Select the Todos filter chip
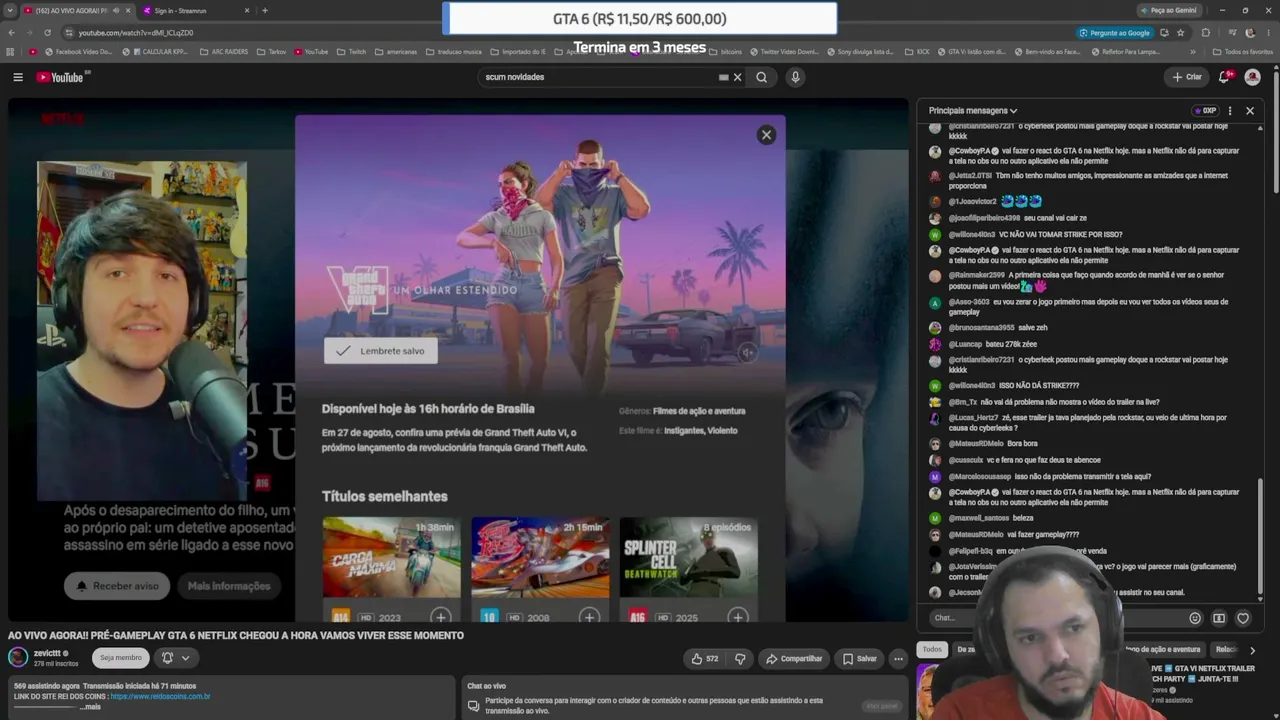Image resolution: width=1280 pixels, height=720 pixels. tap(932, 649)
